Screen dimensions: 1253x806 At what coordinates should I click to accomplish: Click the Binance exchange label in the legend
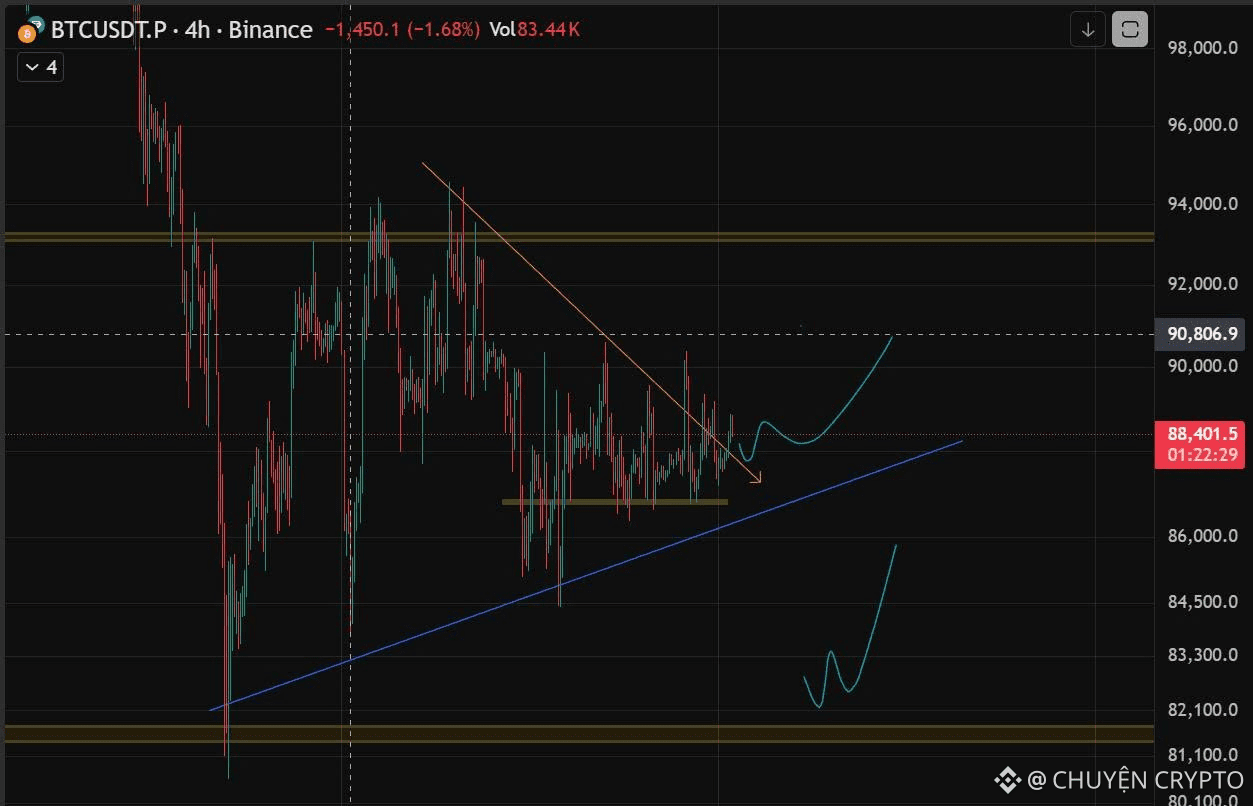(270, 30)
